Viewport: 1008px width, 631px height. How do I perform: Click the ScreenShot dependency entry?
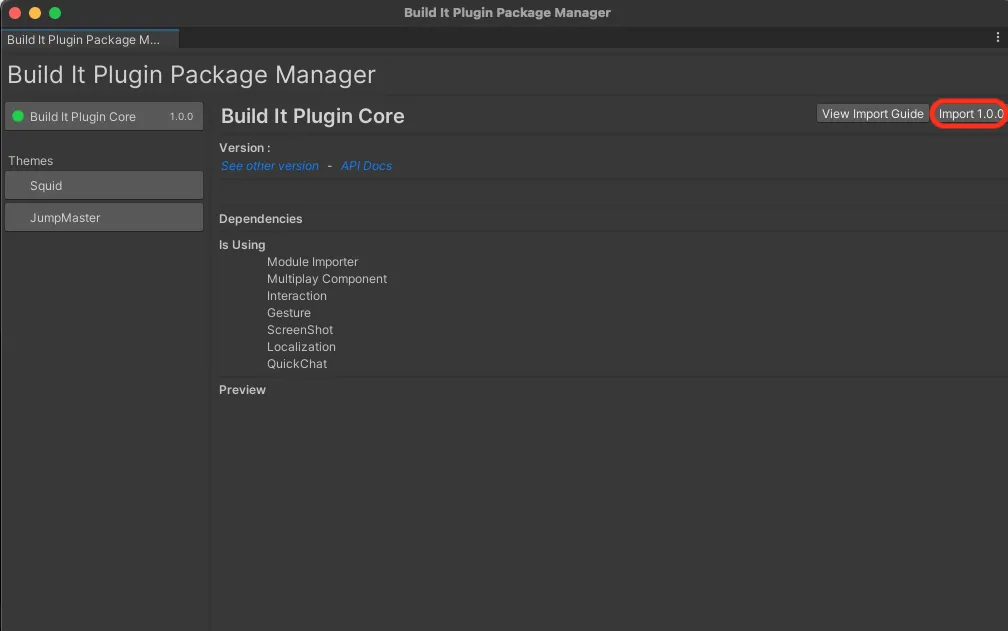pyautogui.click(x=300, y=330)
